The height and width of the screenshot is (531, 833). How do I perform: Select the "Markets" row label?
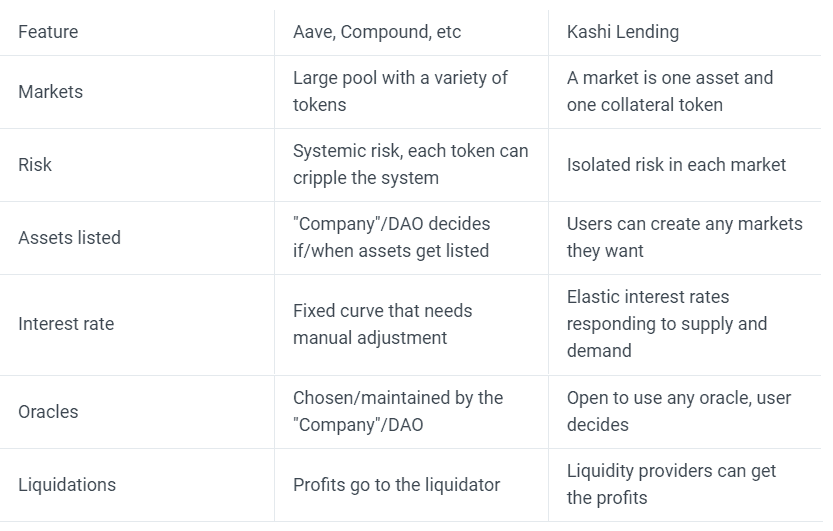coord(50,92)
